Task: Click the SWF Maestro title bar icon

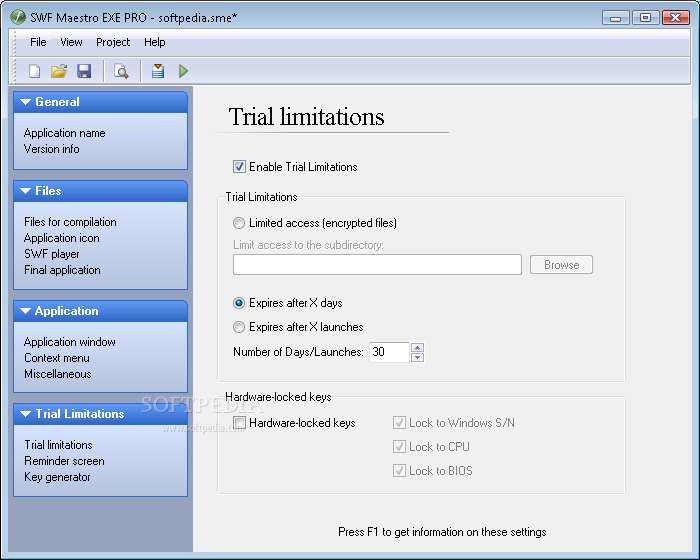Action: click(x=18, y=17)
